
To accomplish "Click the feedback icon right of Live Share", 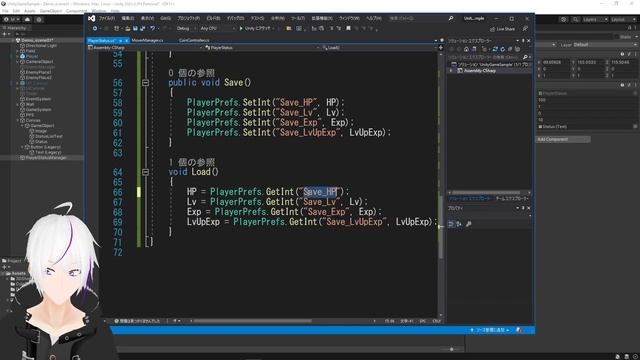I will 525,29.
